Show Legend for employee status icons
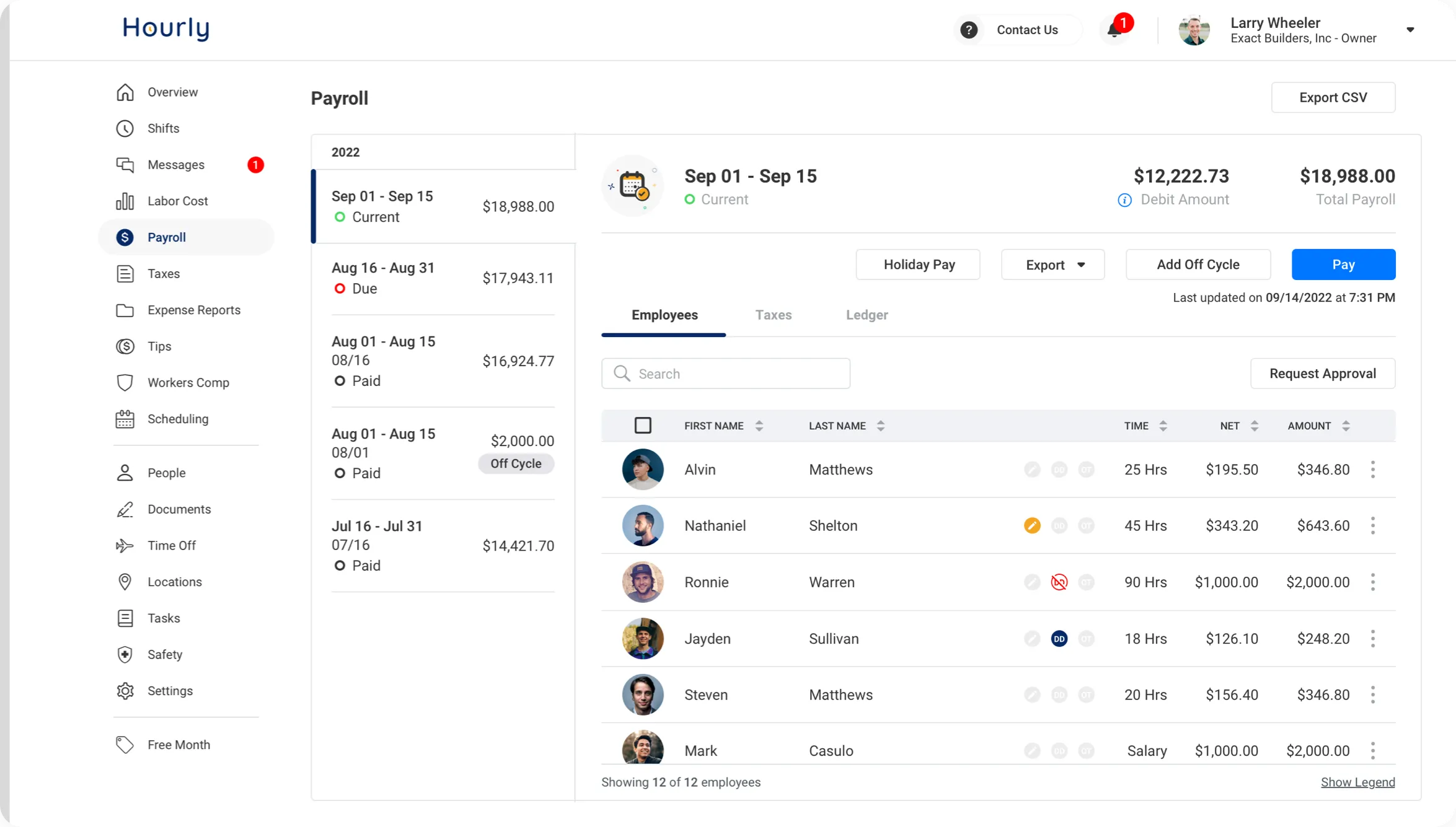This screenshot has height=827, width=1456. pyautogui.click(x=1357, y=782)
